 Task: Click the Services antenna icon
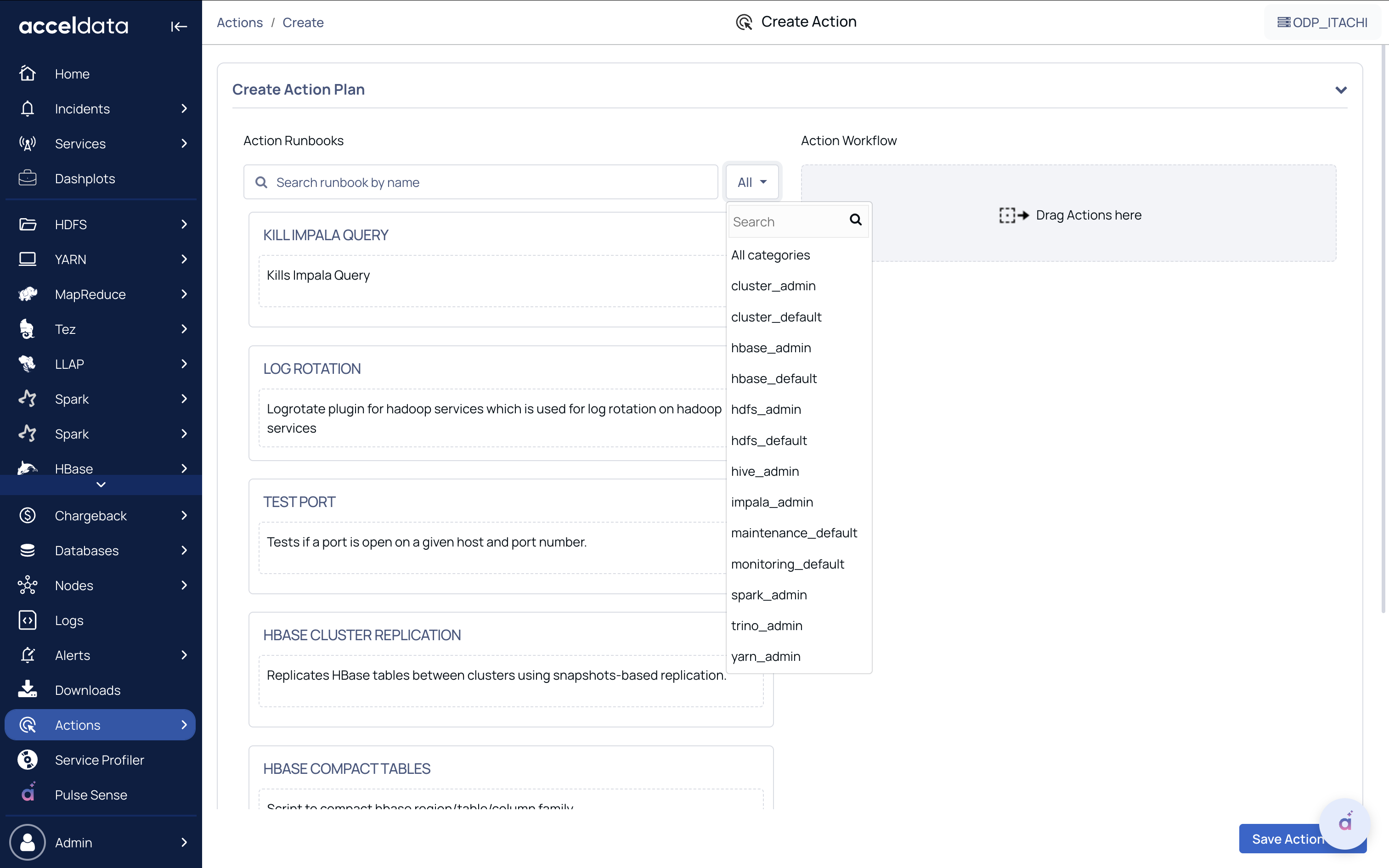pyautogui.click(x=28, y=143)
